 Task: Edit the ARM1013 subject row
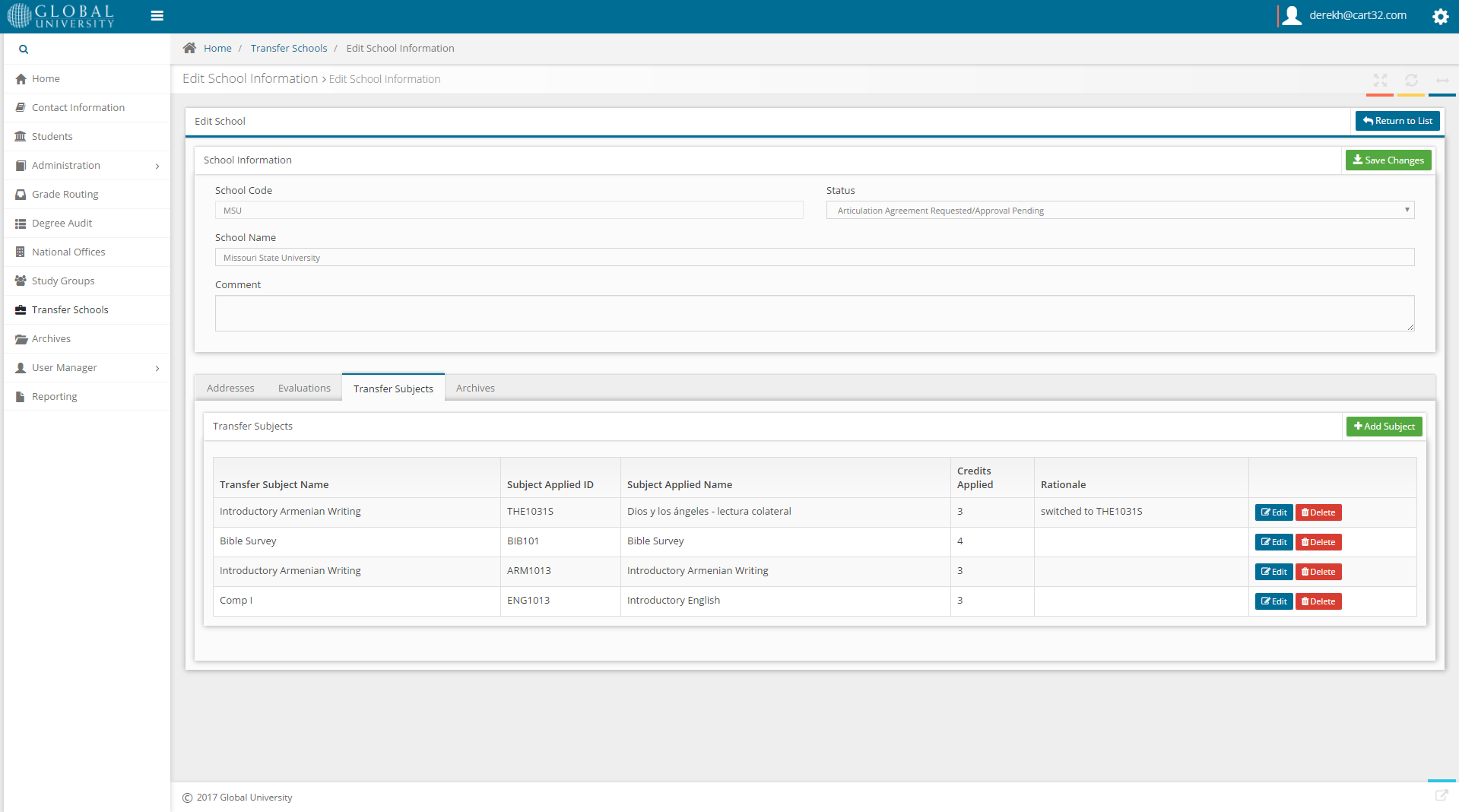[1273, 572]
